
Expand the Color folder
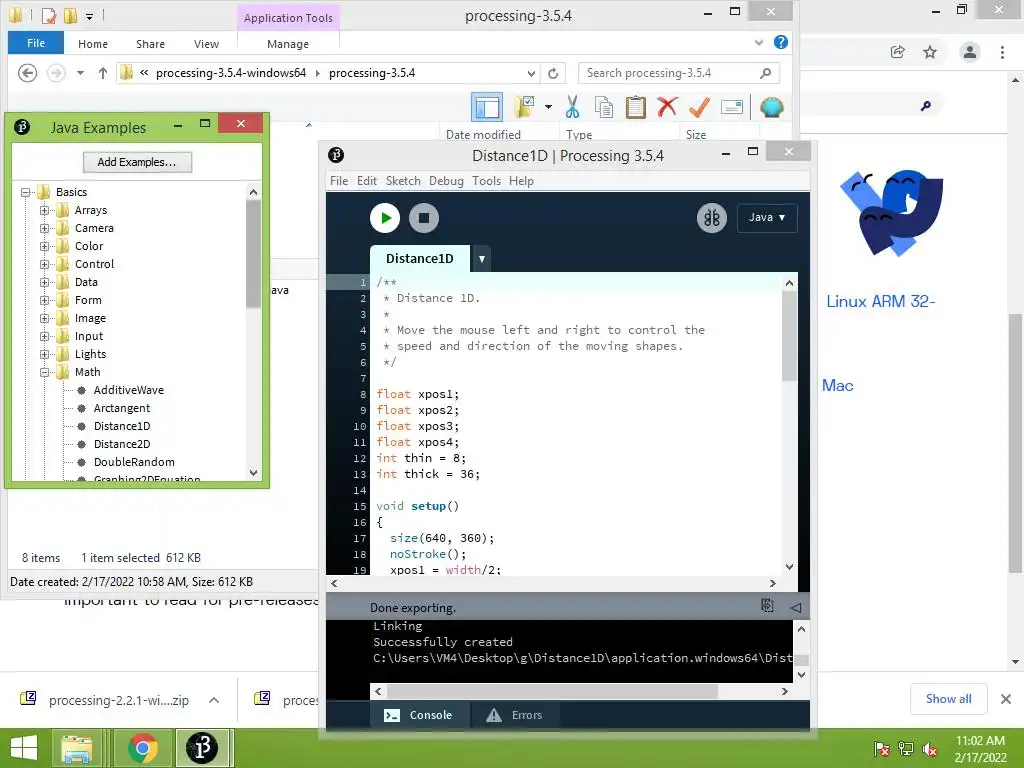(44, 246)
